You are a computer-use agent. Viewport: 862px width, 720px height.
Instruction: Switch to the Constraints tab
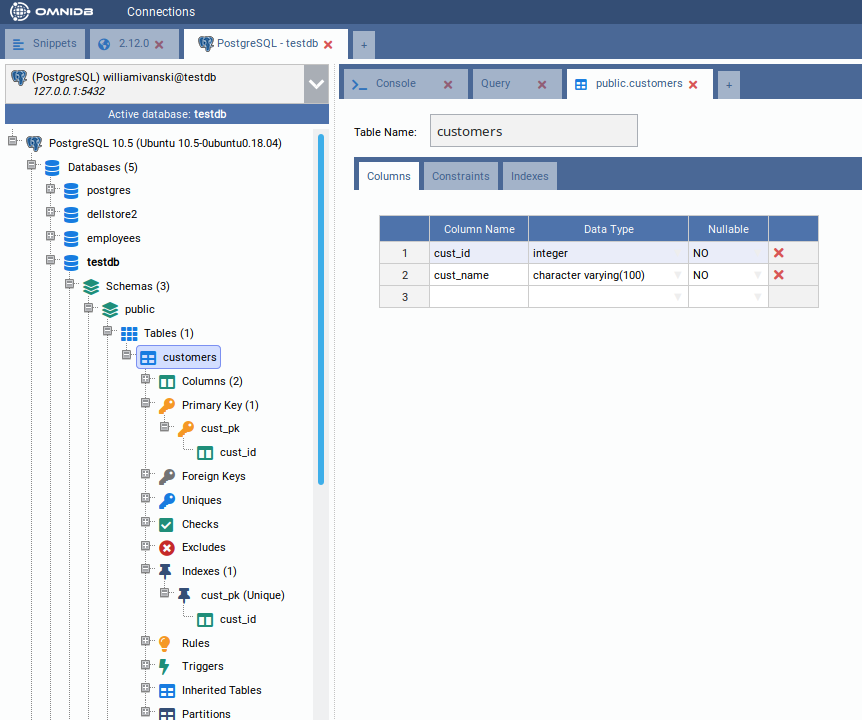click(460, 176)
